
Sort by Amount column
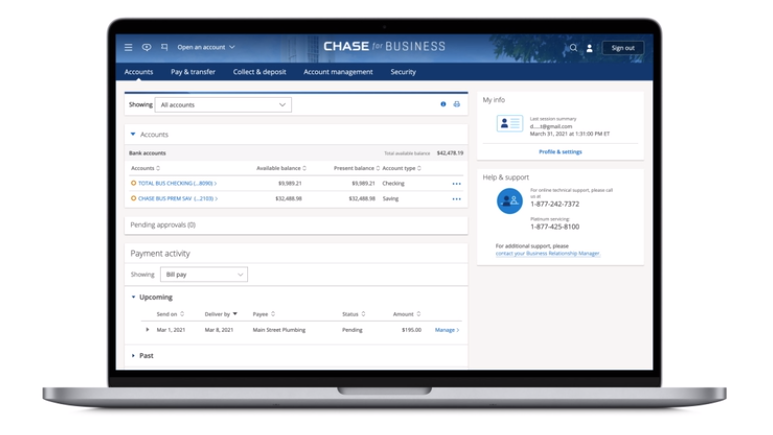tap(407, 314)
